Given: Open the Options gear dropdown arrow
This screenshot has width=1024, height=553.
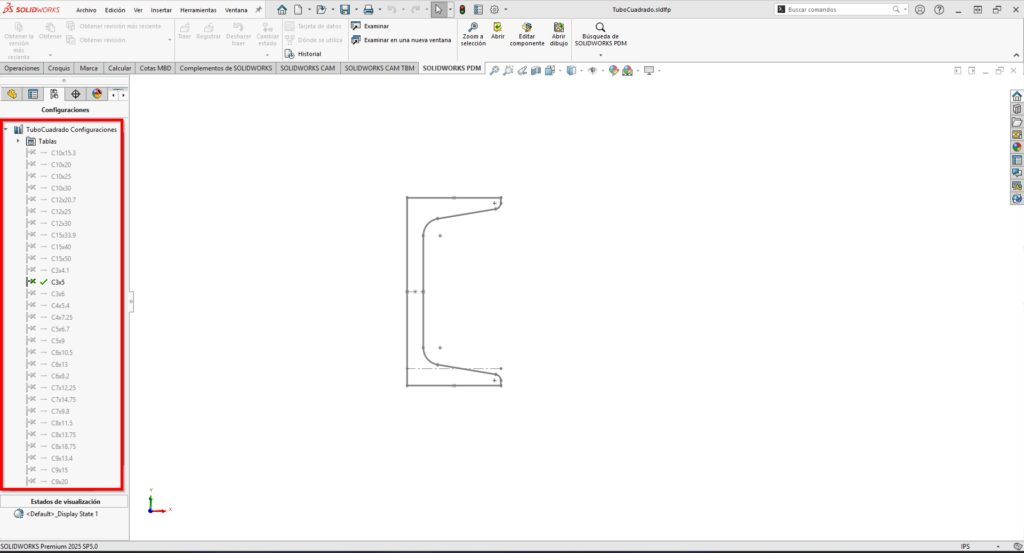Looking at the screenshot, I should [505, 10].
